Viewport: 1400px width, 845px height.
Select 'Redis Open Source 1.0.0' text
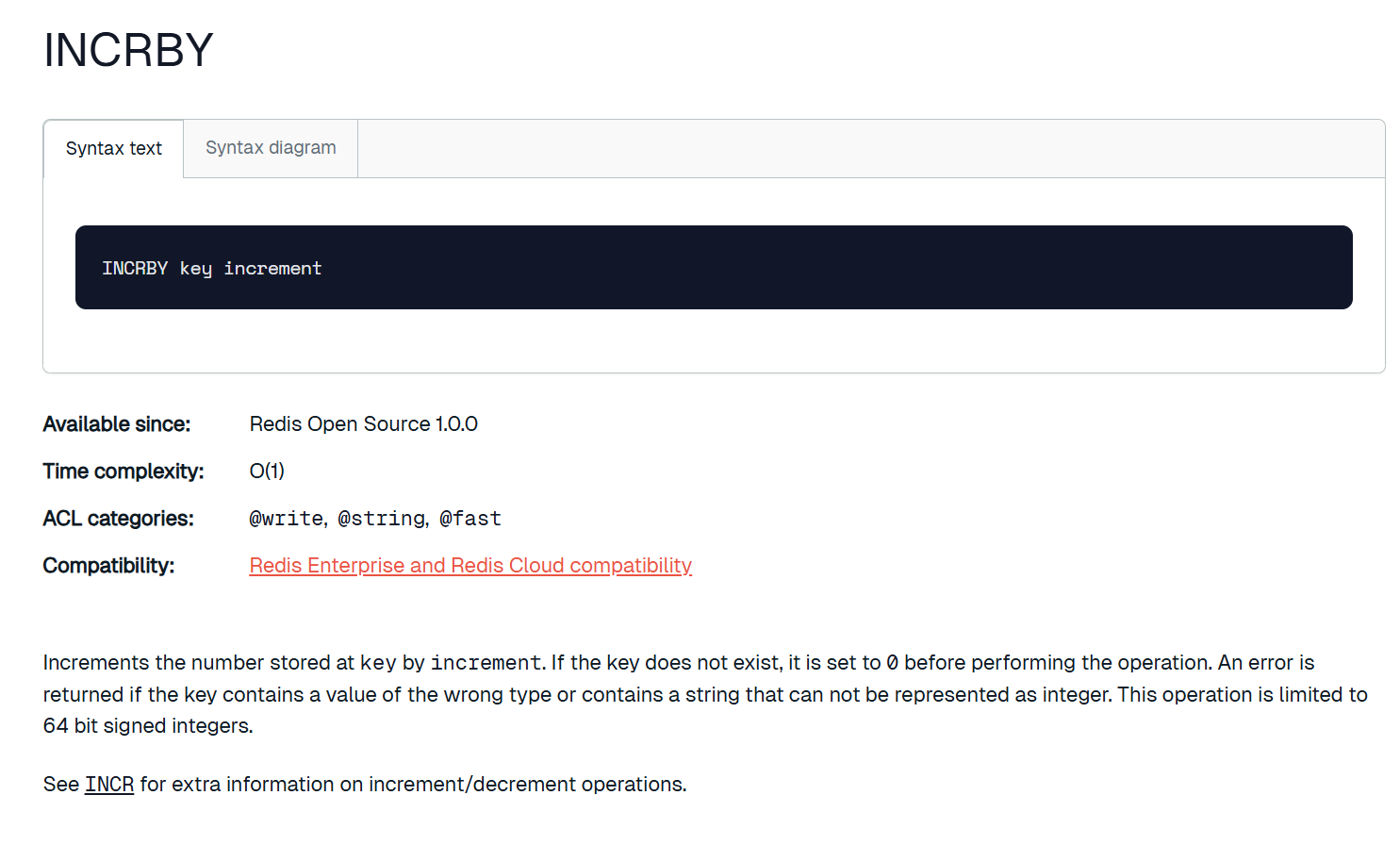pos(363,424)
